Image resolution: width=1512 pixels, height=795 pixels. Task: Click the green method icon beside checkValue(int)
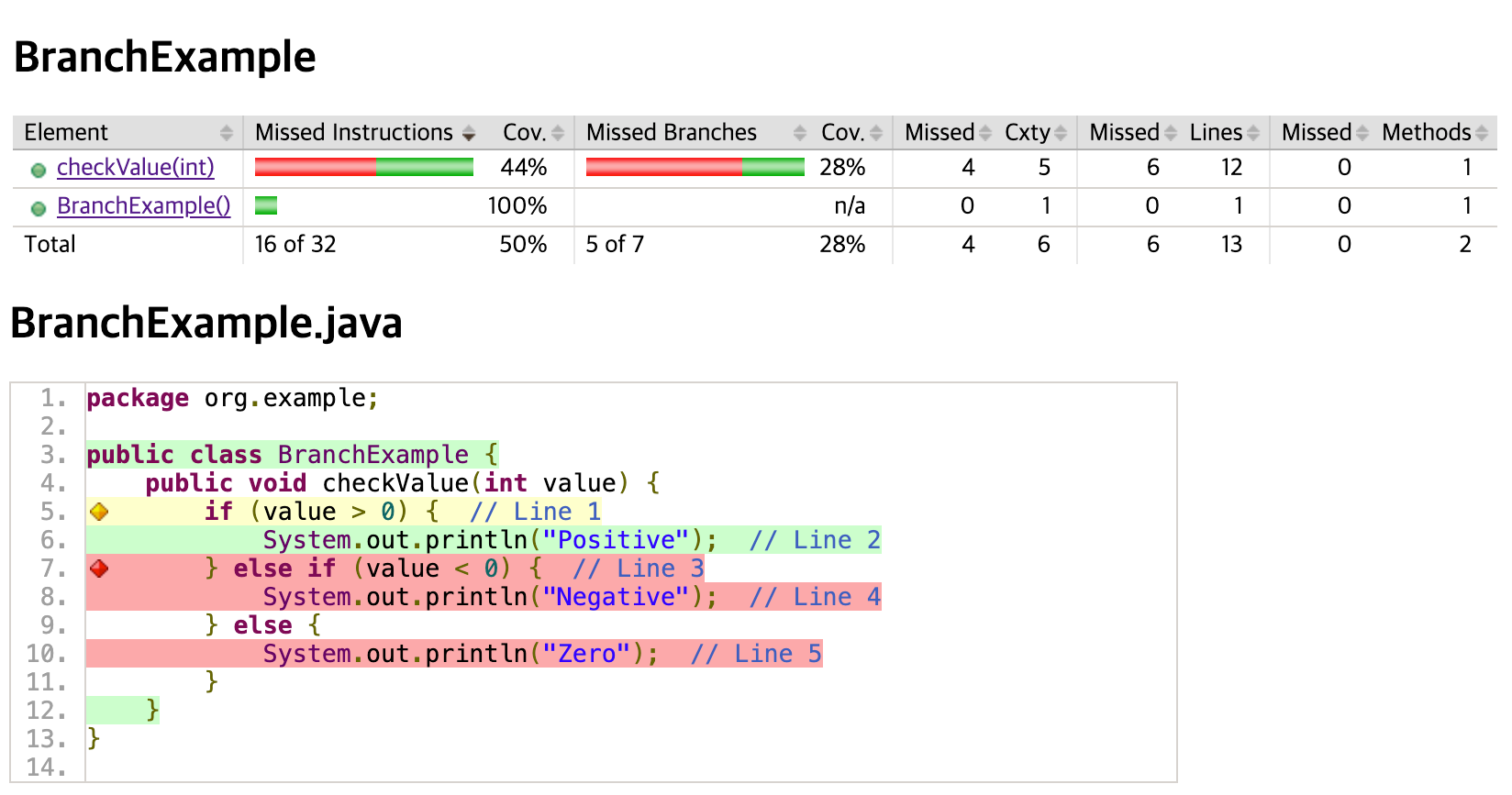click(x=39, y=170)
